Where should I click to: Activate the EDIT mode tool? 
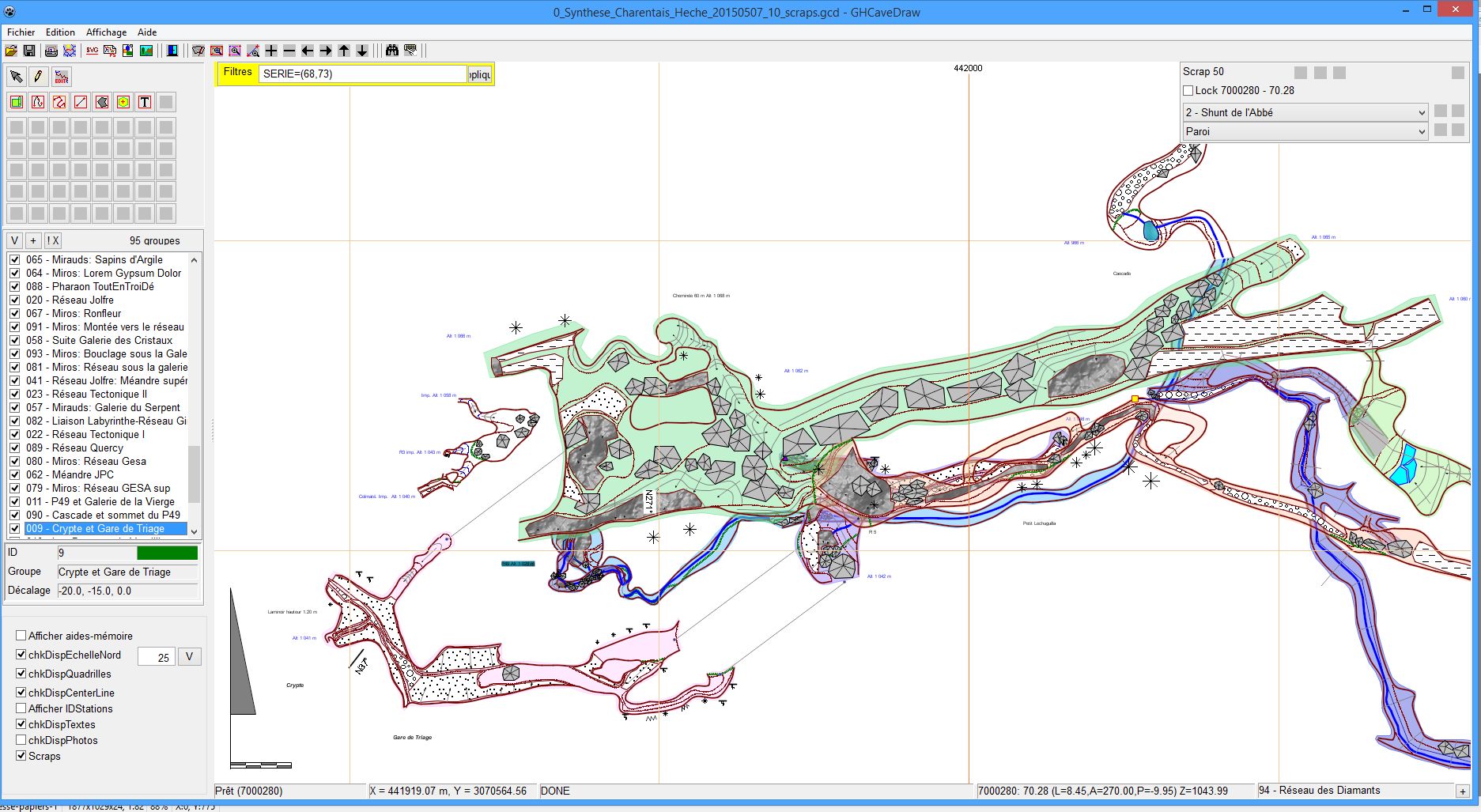tap(61, 77)
